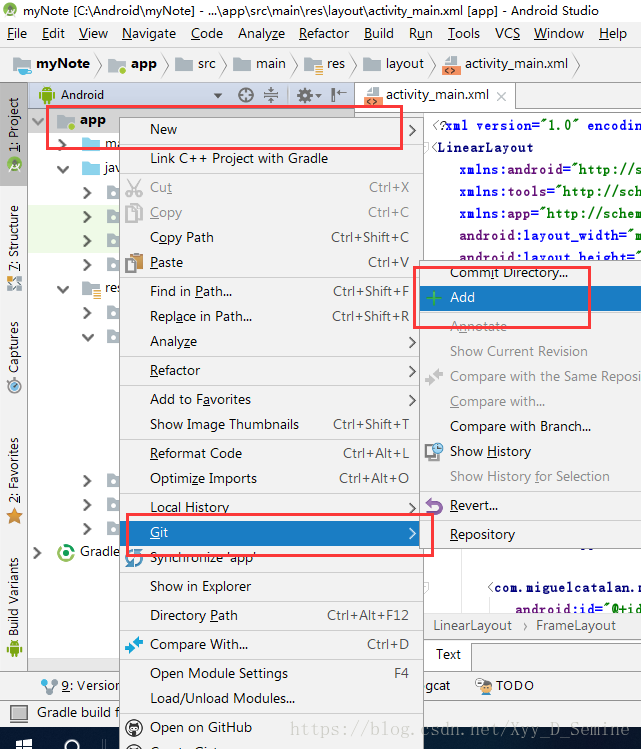This screenshot has width=641, height=749.
Task: Click the res breadcrumb folder
Action: [325, 64]
